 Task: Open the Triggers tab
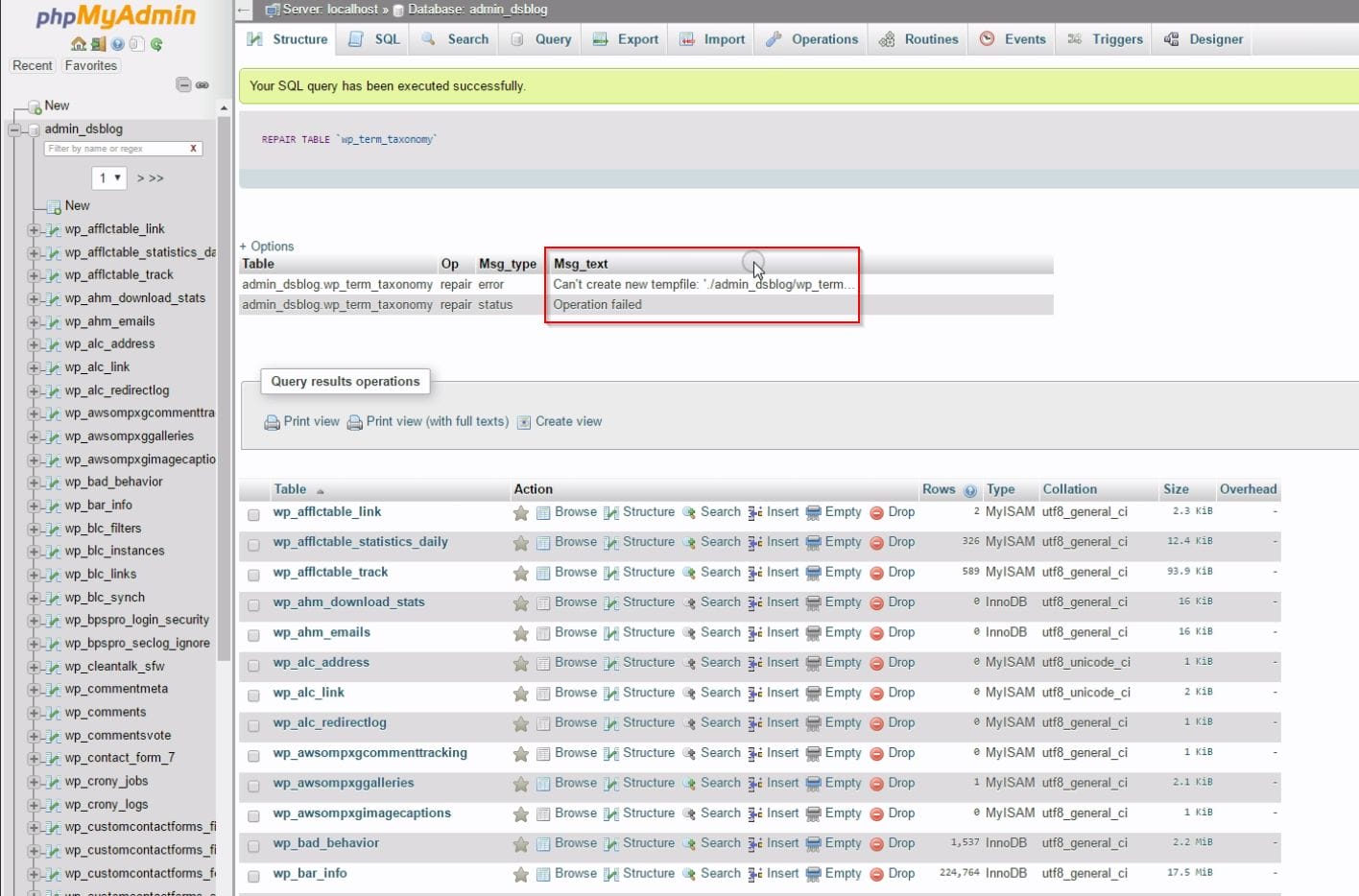click(1106, 39)
